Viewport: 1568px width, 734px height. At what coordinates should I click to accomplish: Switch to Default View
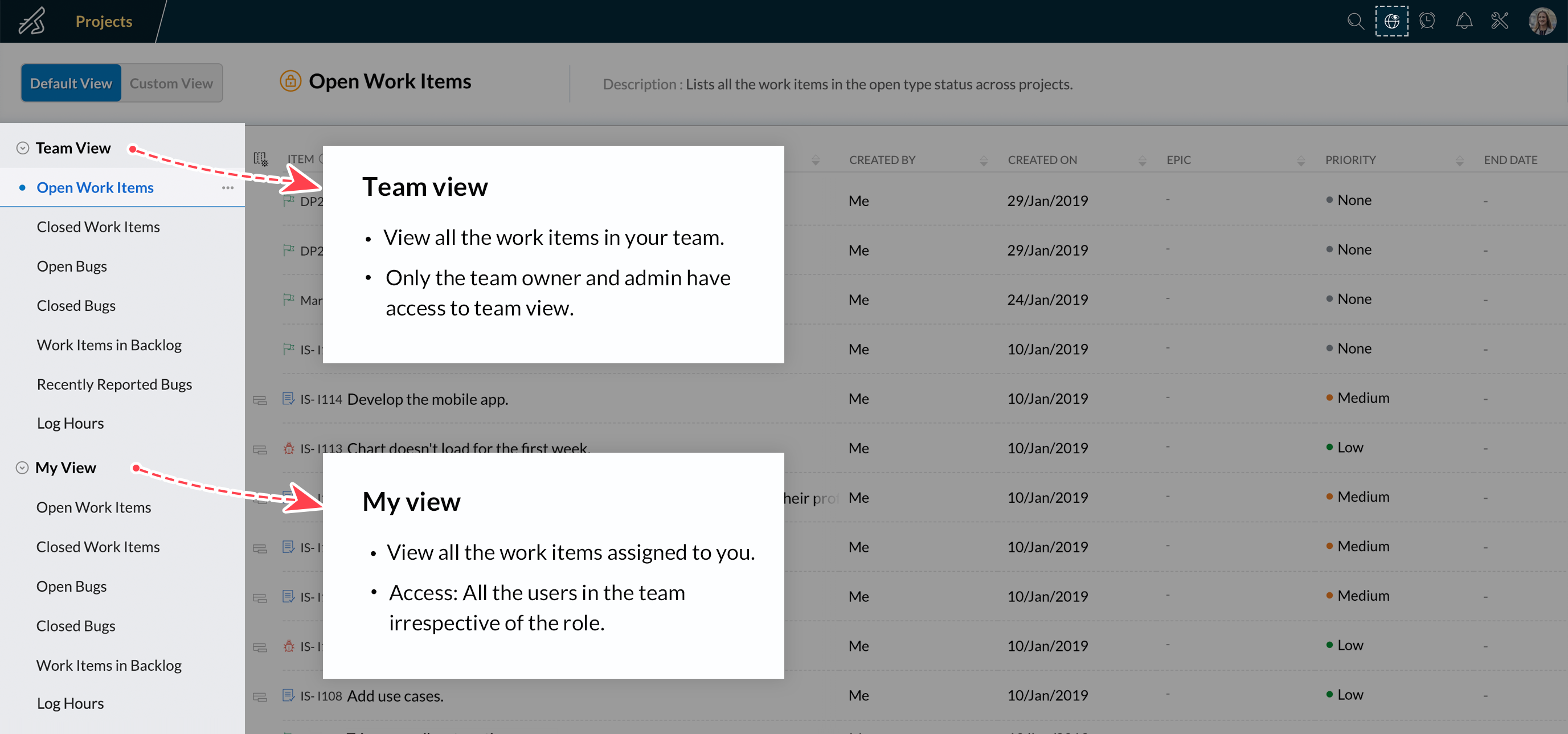point(71,83)
